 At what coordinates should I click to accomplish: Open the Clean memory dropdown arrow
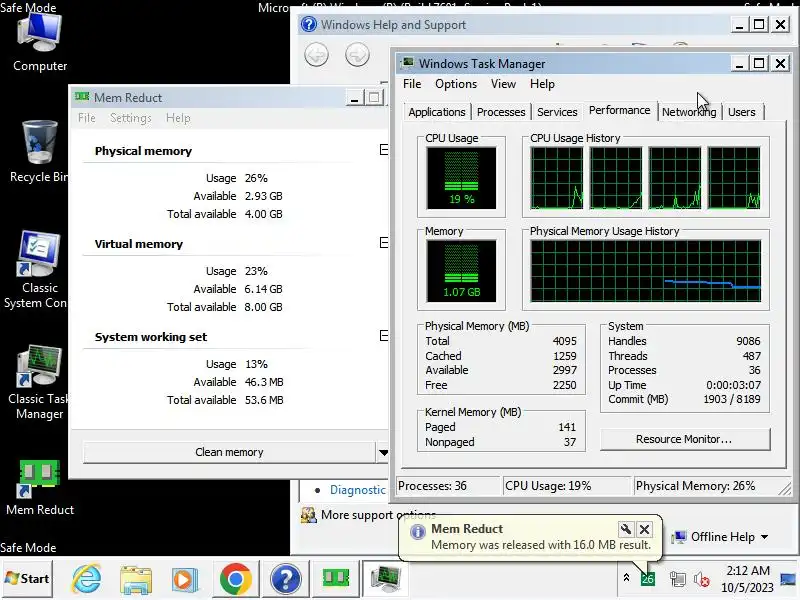coord(383,453)
